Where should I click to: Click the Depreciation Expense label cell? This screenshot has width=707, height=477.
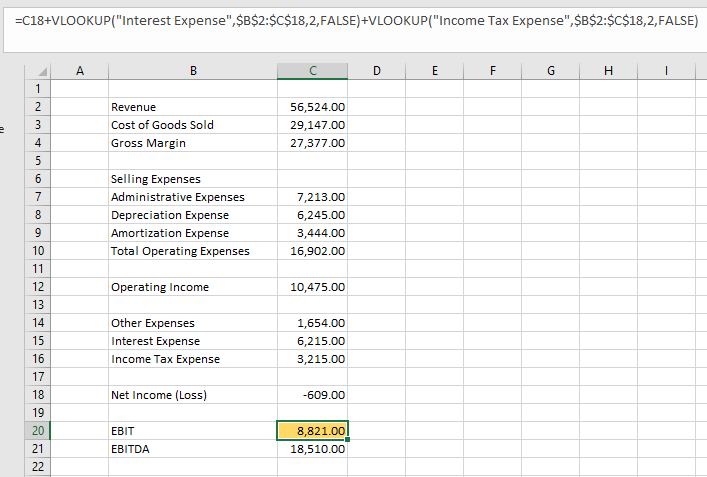click(x=193, y=215)
